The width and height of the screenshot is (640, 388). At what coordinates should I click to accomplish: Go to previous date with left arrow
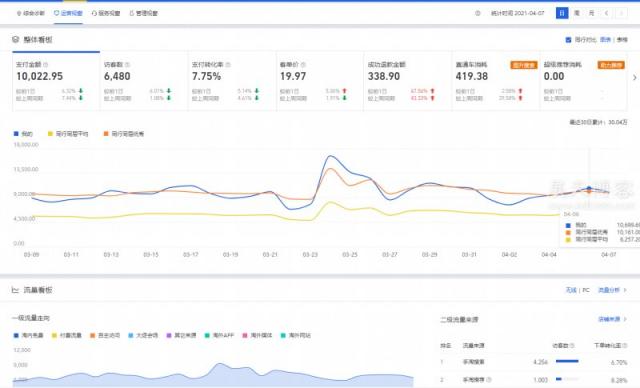coord(607,13)
